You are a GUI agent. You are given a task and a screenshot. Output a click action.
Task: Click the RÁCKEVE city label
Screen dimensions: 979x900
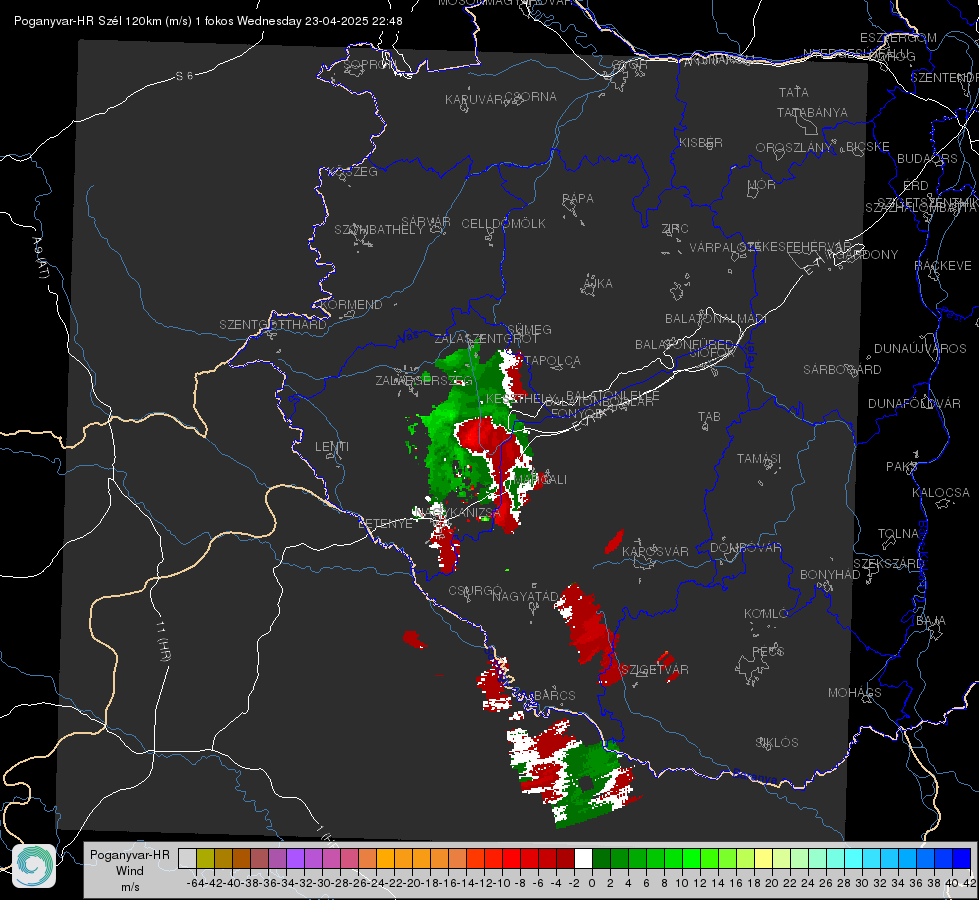943,266
